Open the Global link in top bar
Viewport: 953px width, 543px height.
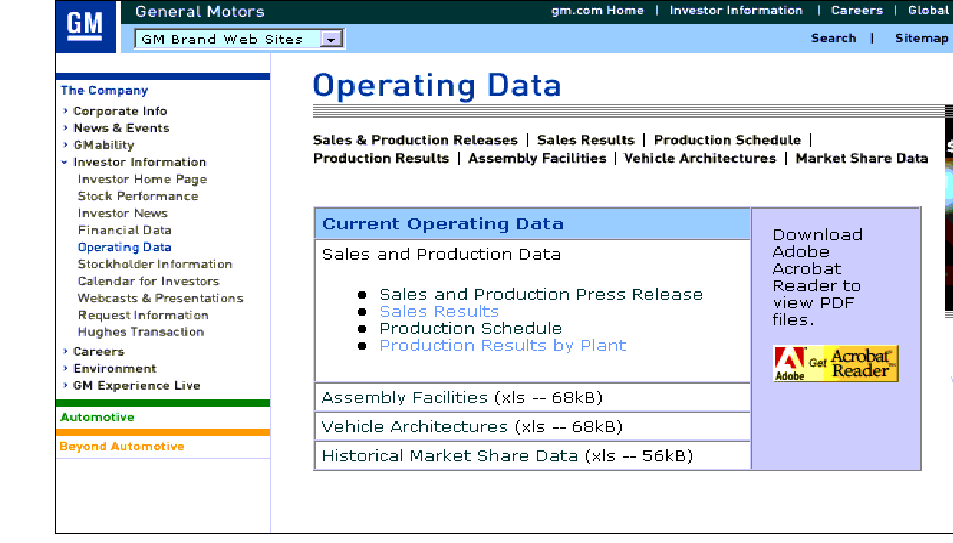(929, 10)
